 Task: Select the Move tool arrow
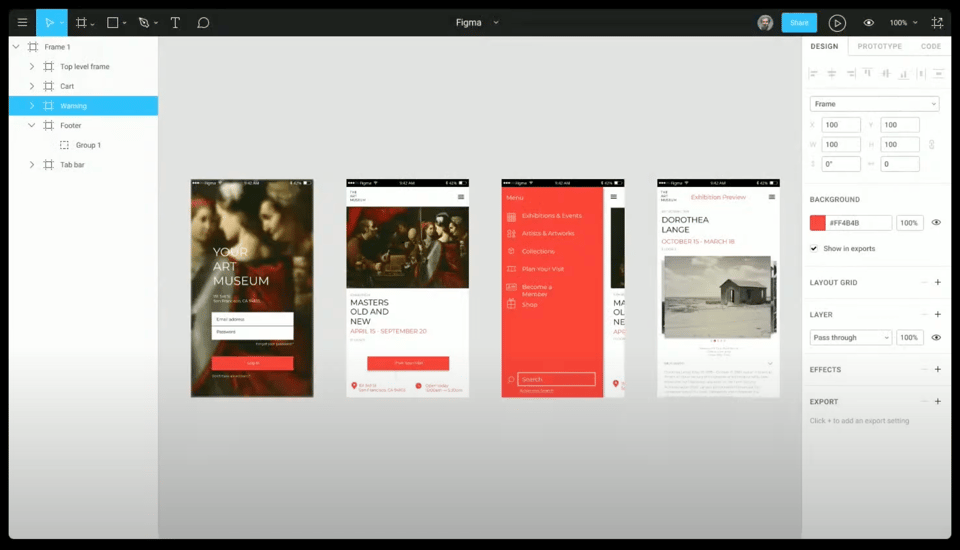tap(49, 23)
